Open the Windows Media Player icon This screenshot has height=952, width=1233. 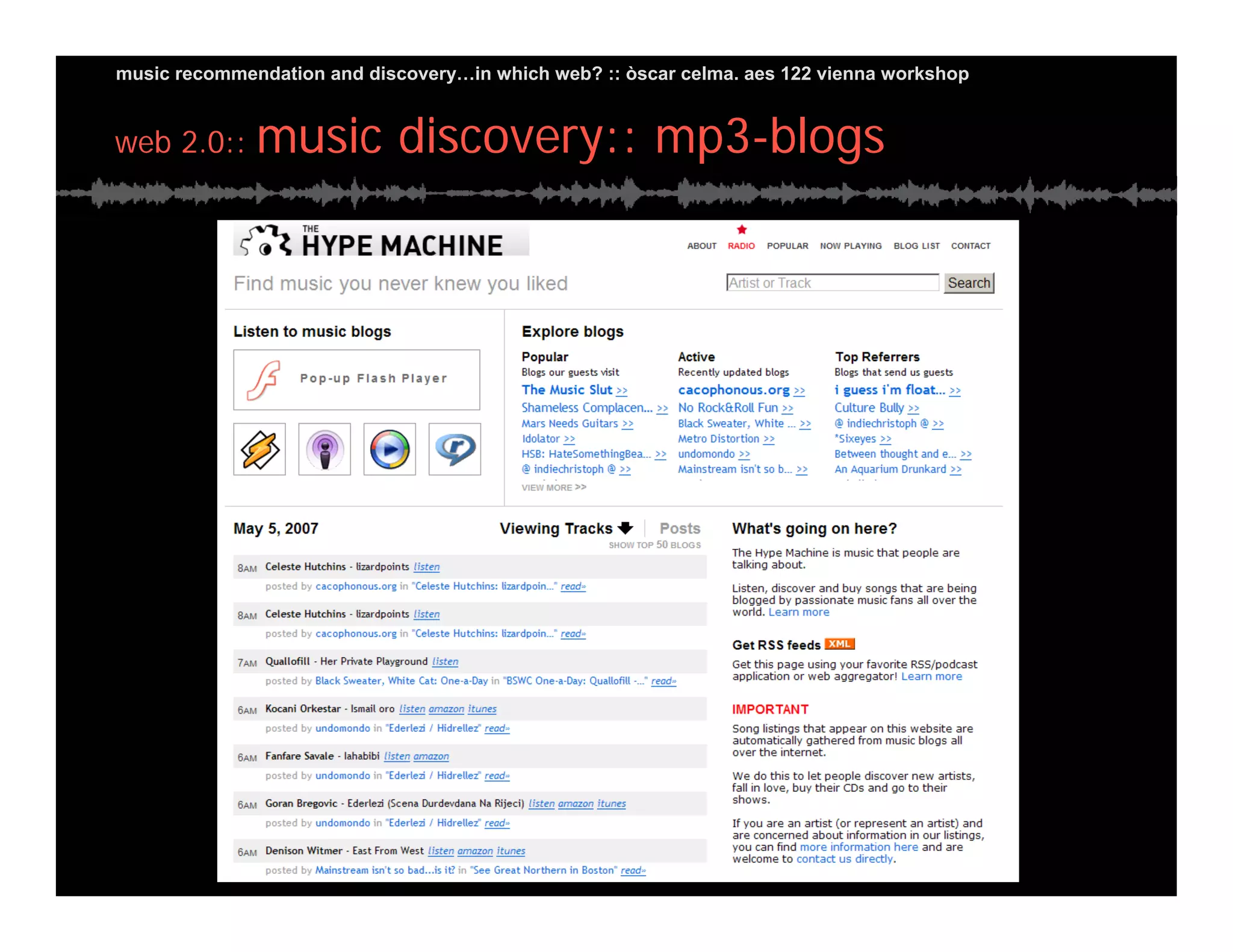(x=390, y=449)
